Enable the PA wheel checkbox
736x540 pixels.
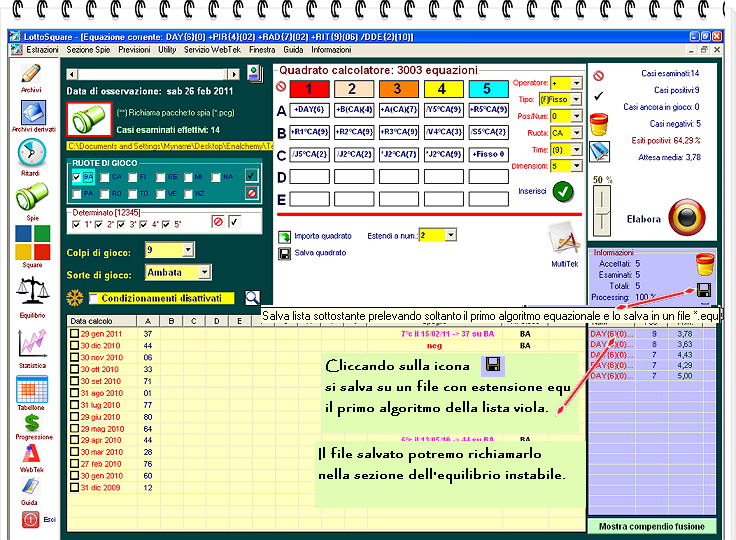pyautogui.click(x=77, y=194)
